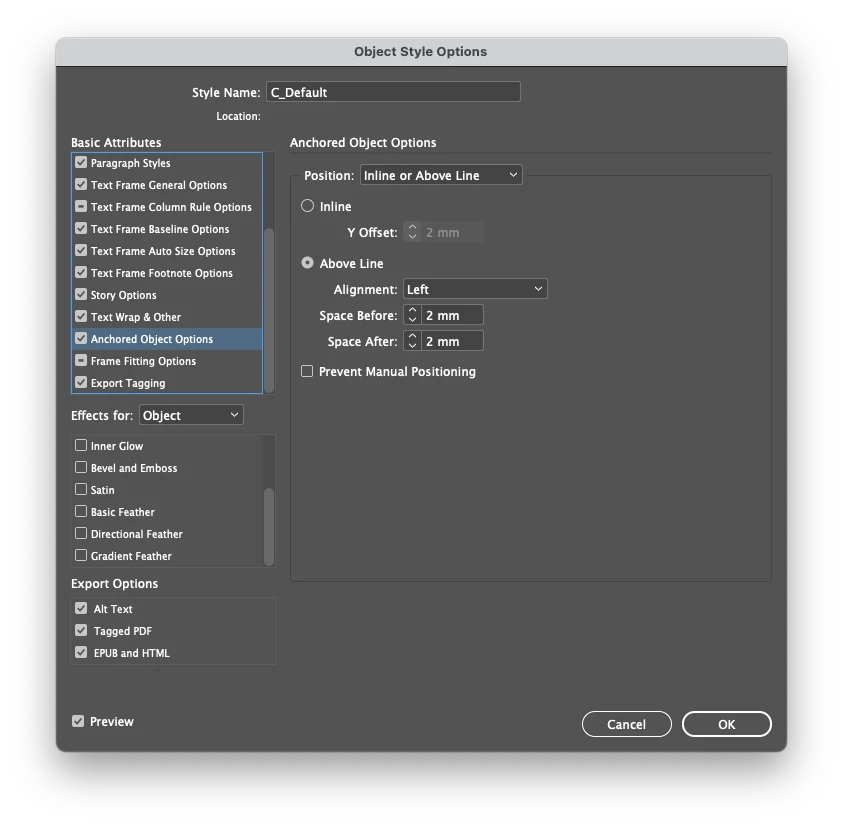Screen dimensions: 843x826
Task: Toggle Text Frame Auto Size Options checkbox
Action: [x=81, y=251]
